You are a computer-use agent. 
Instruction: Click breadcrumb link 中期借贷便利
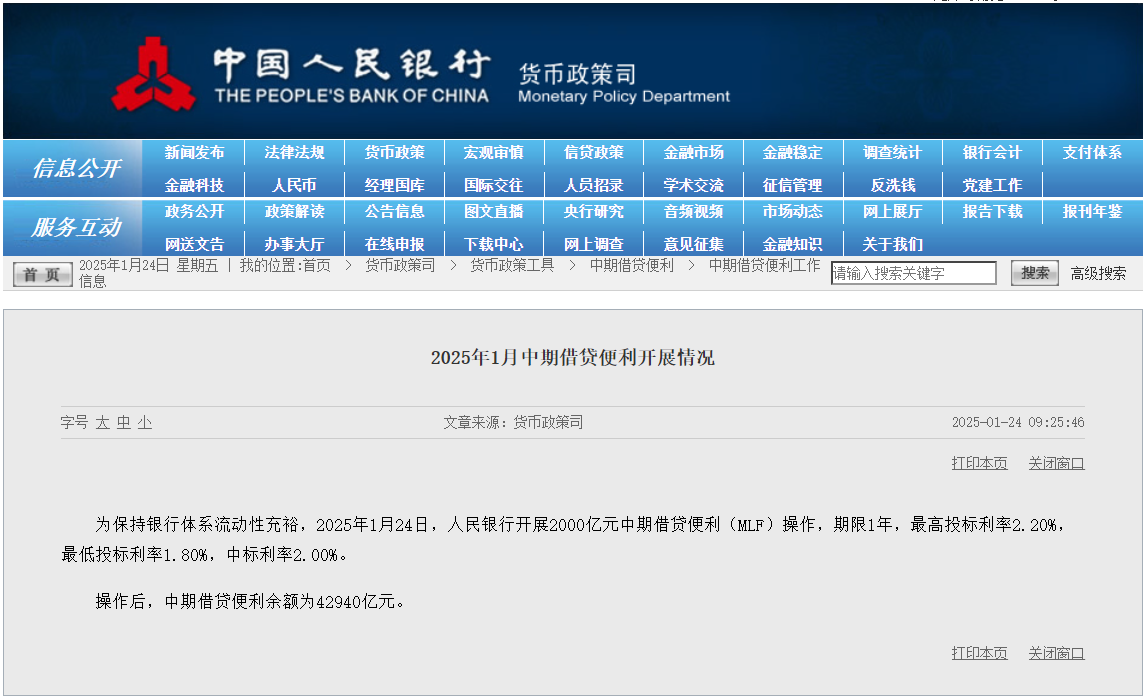632,266
